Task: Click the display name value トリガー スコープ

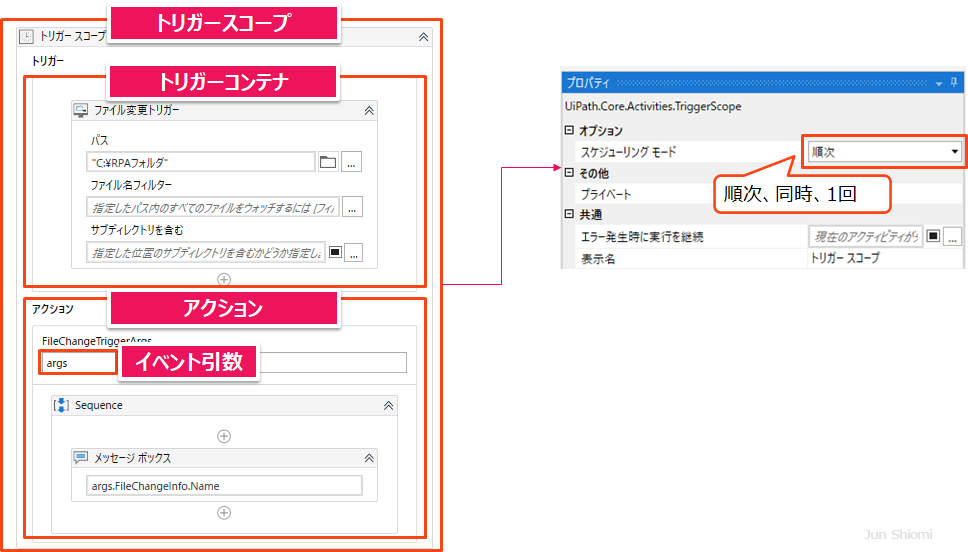Action: point(845,258)
